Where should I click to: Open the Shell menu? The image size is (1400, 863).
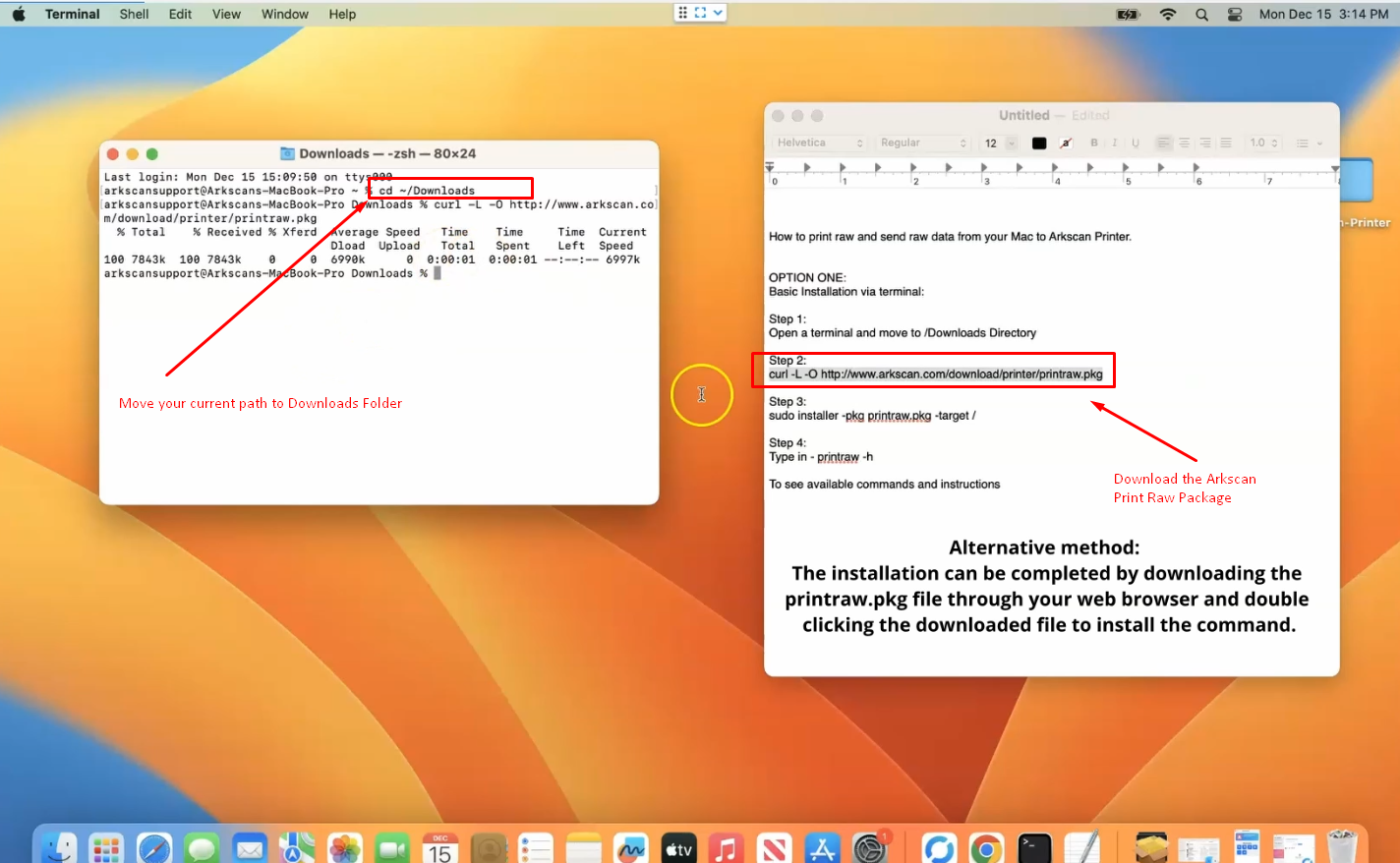click(134, 14)
